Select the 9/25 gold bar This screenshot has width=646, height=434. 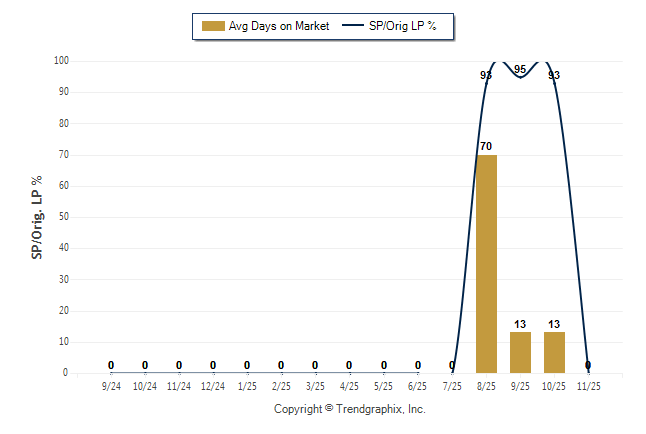click(x=520, y=352)
